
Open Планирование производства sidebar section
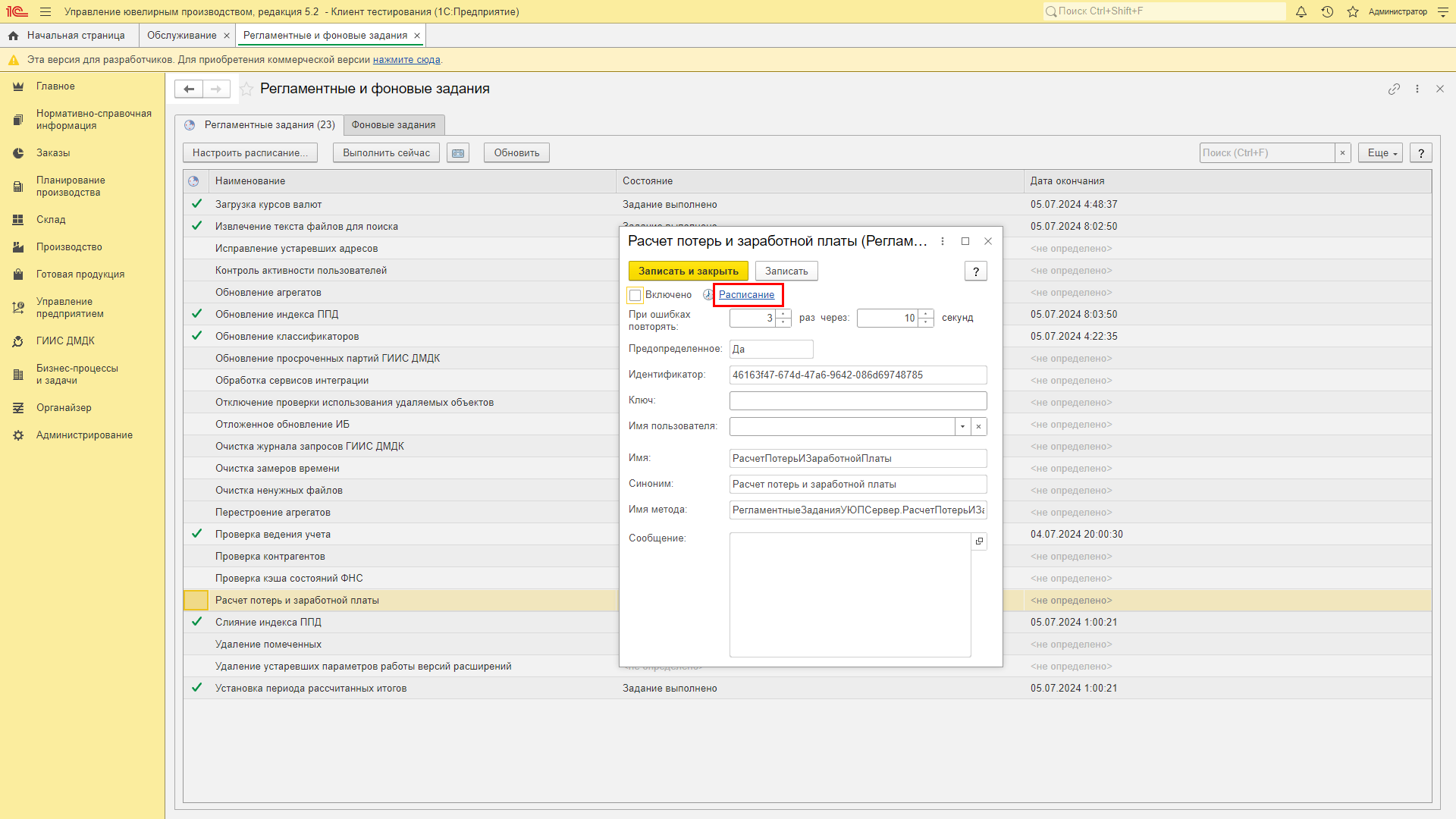click(71, 187)
